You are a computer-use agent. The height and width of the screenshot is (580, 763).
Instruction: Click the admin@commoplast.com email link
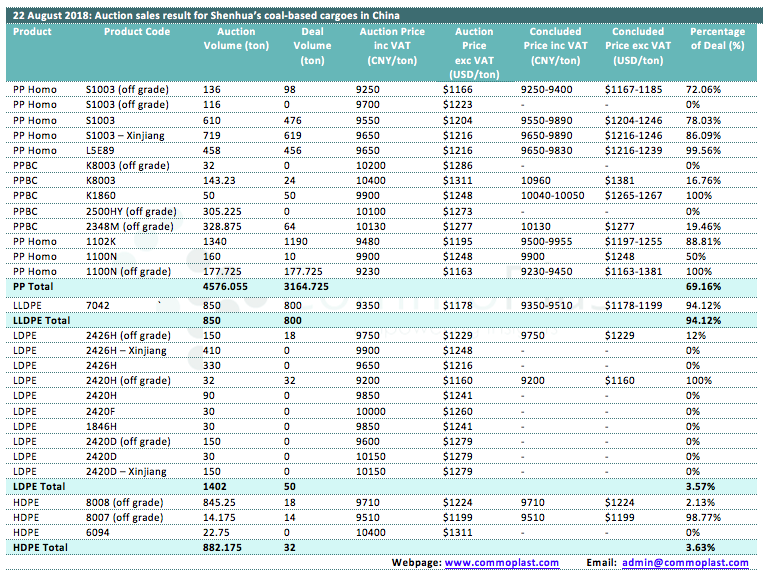[685, 563]
